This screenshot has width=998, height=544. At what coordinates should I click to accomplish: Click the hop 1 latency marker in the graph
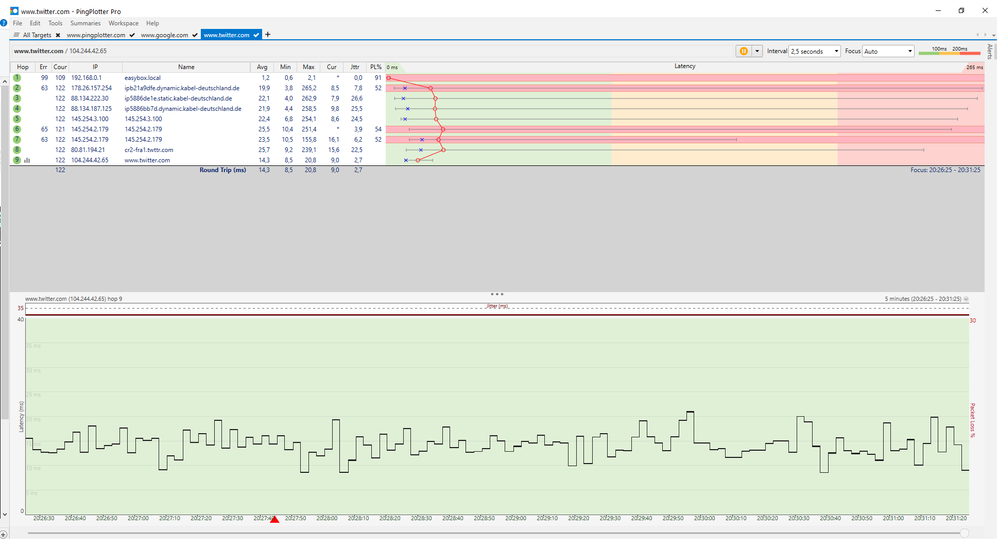[388, 78]
